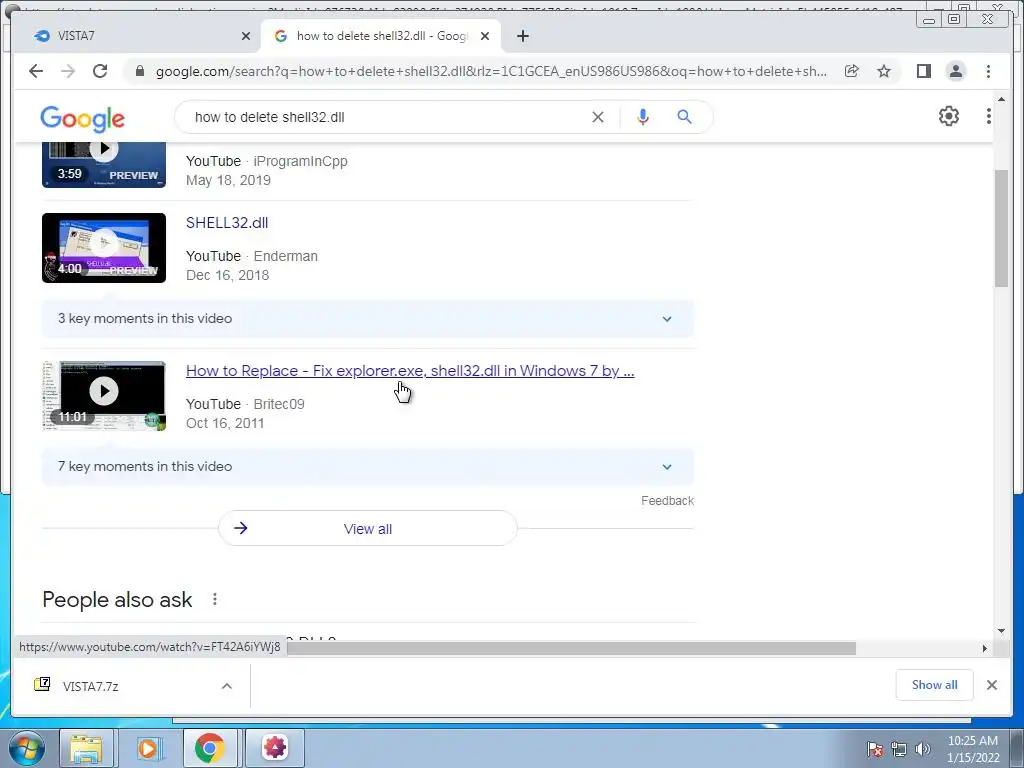Open Windows Explorer from taskbar
Screen dimensions: 1024x768
(x=86, y=748)
